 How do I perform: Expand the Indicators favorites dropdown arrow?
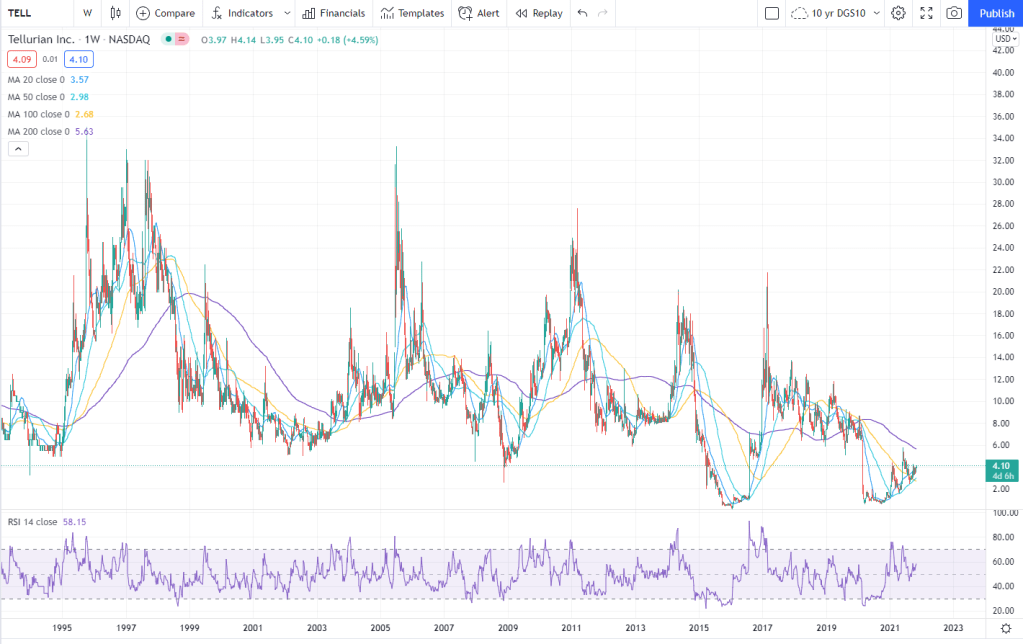(287, 13)
